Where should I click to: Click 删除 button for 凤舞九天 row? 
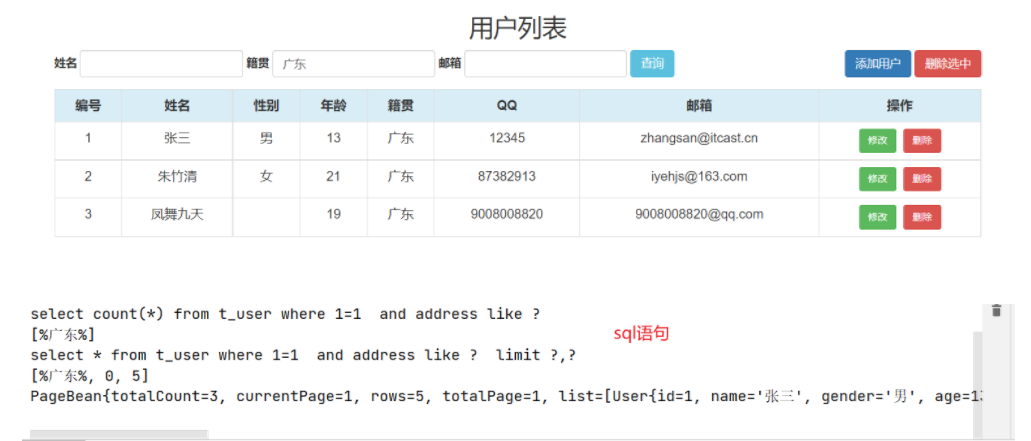point(922,217)
